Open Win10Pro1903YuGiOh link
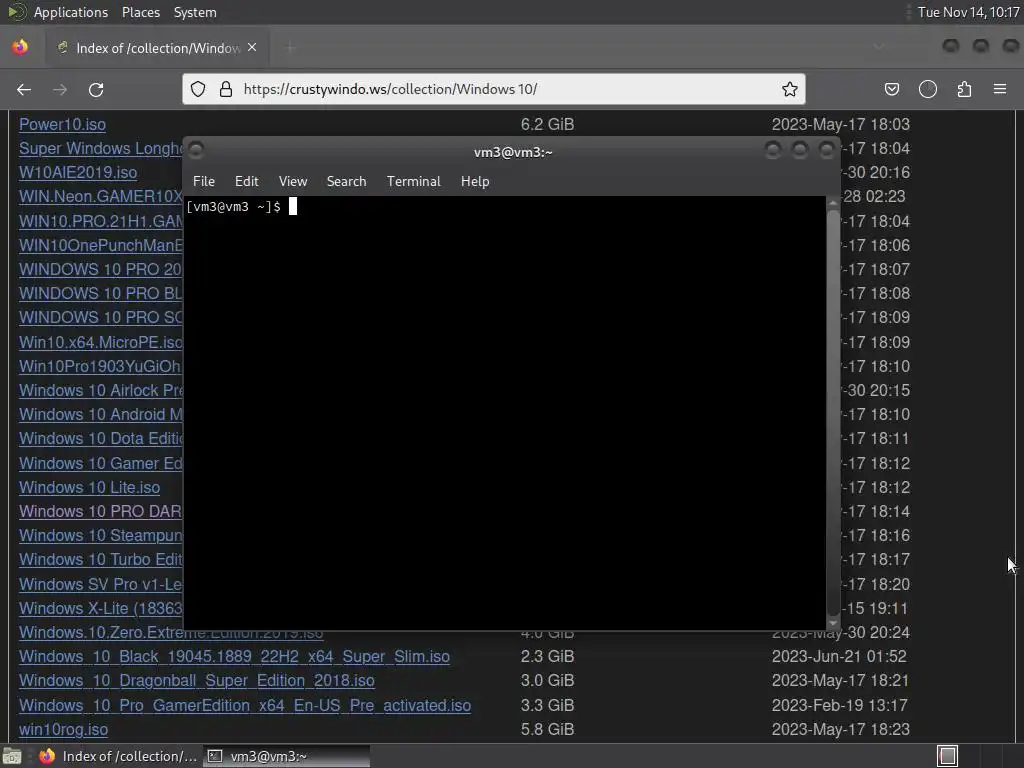Screen dimensions: 1024x768 101,366
